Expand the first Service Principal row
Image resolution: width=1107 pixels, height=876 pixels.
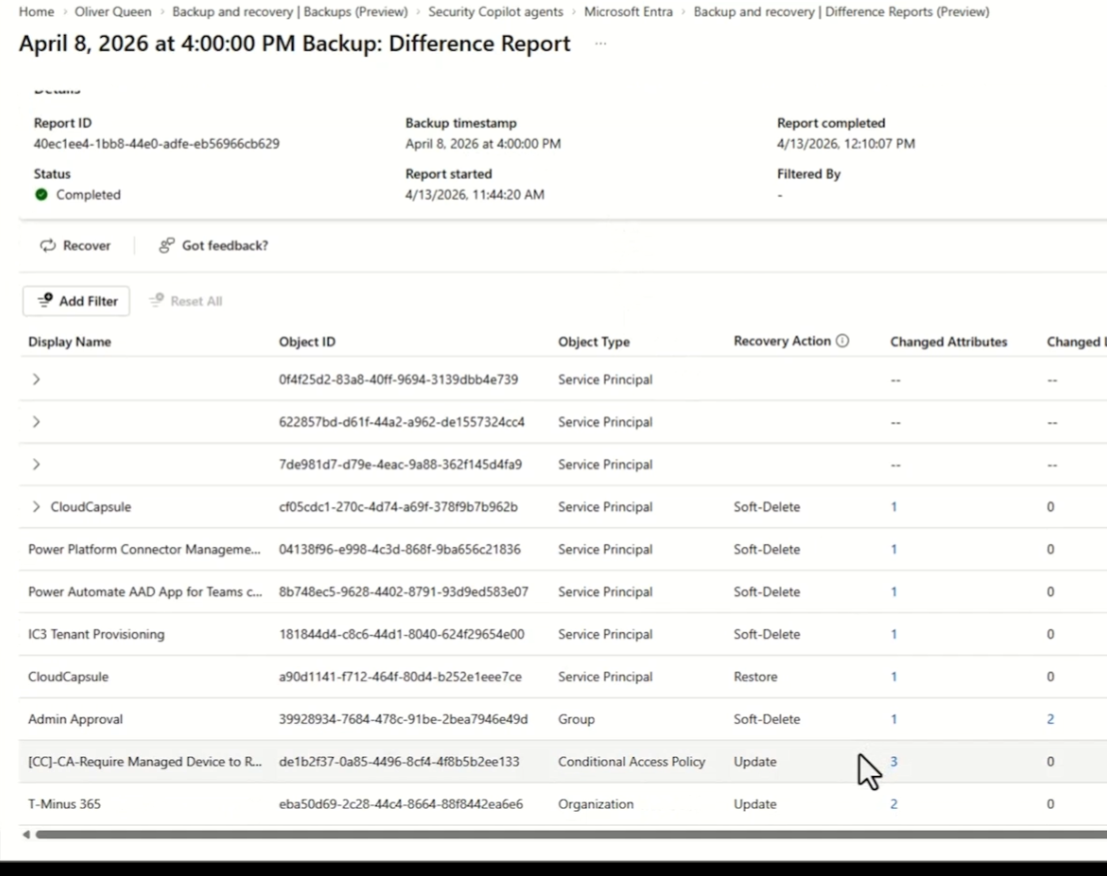click(36, 380)
